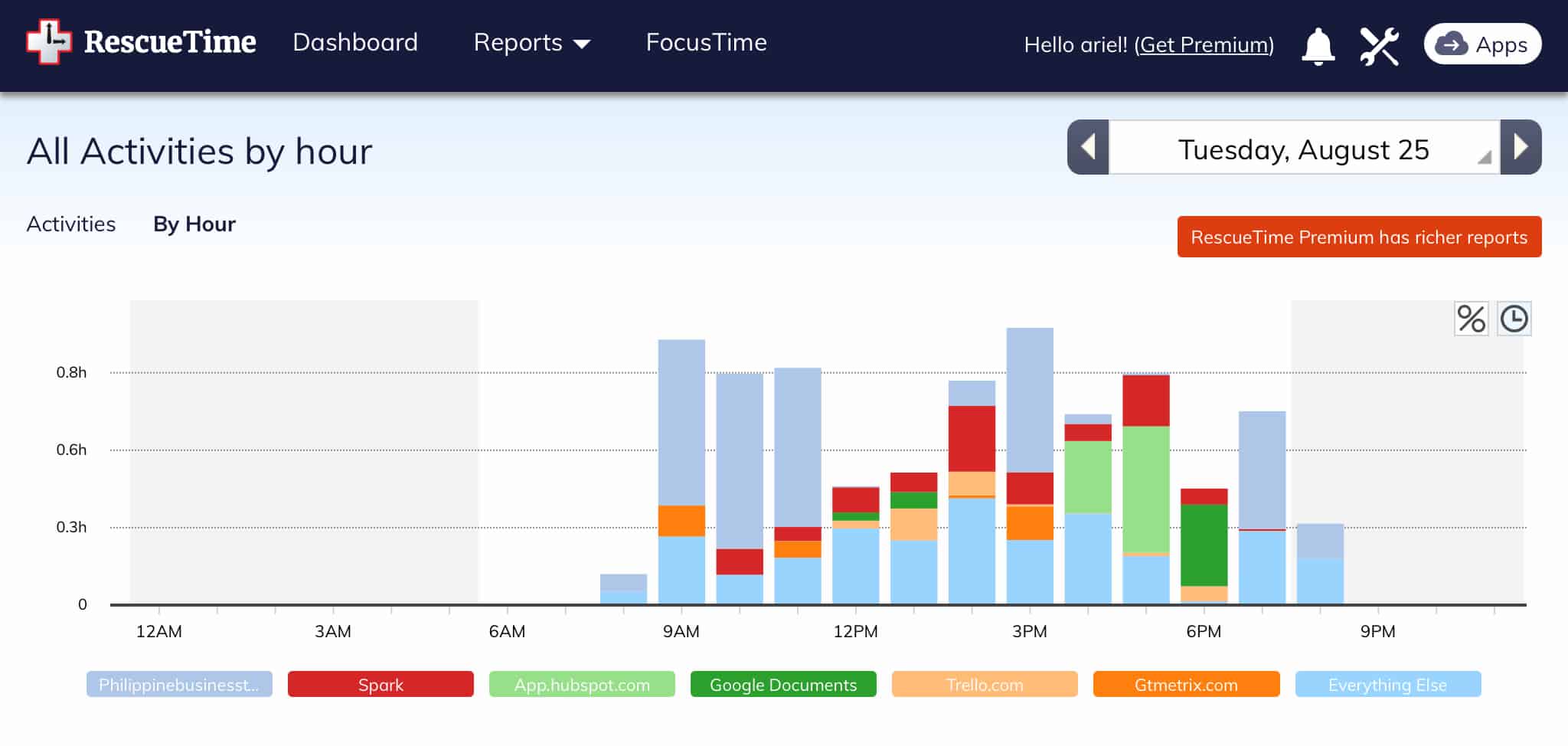
Task: Open FocusTime from the navigation bar
Action: pyautogui.click(x=706, y=42)
